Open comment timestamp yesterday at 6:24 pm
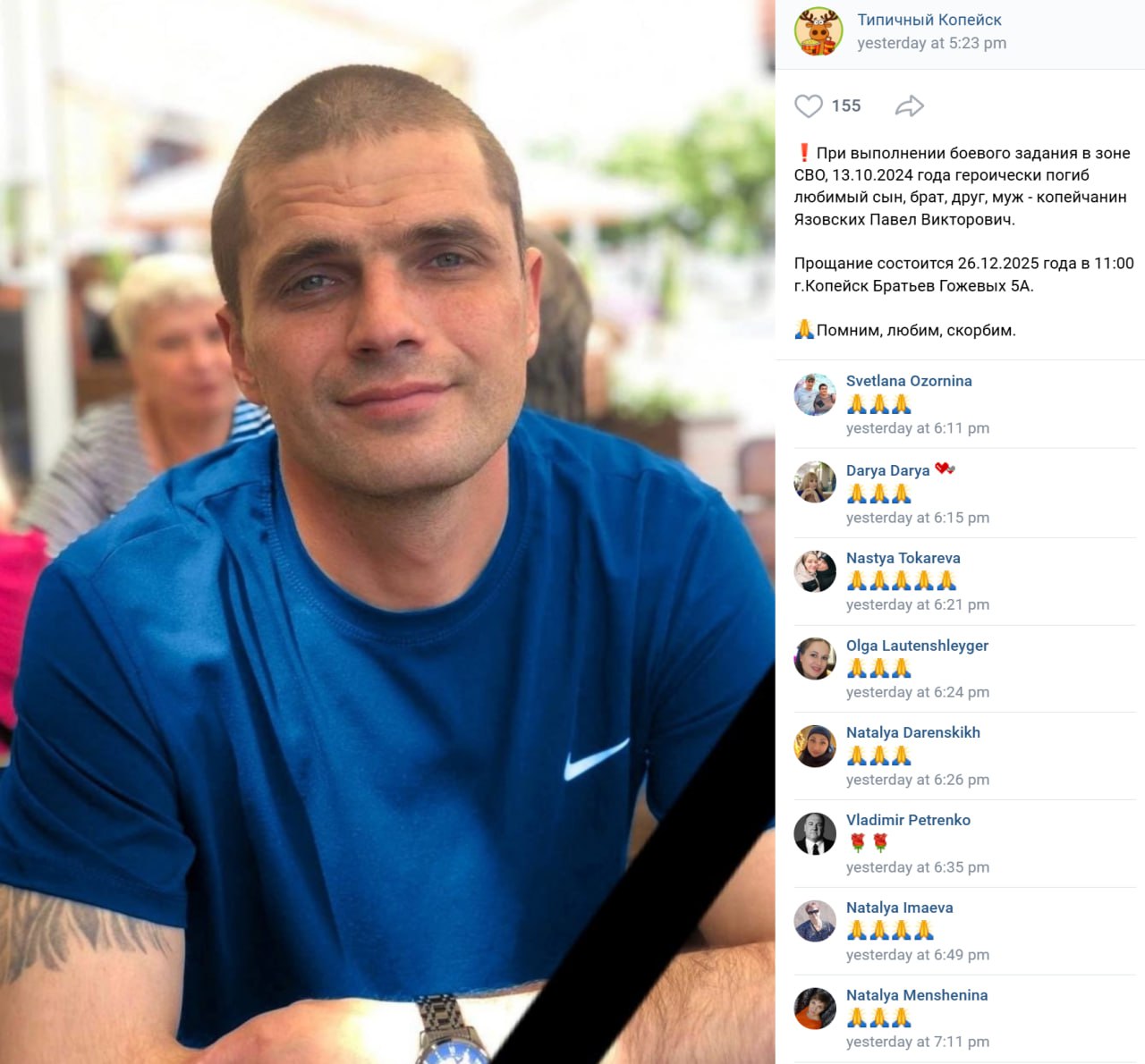 [x=918, y=692]
